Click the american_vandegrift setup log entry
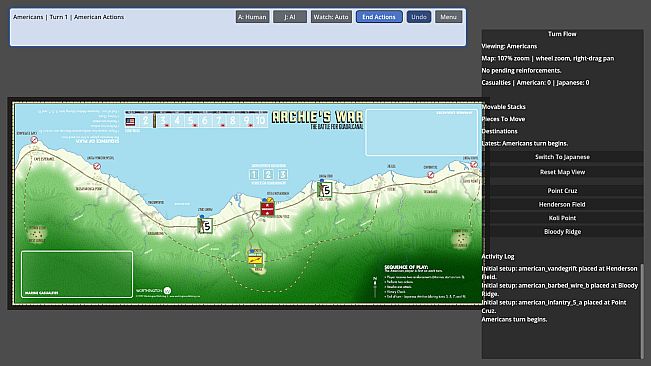 pos(560,273)
